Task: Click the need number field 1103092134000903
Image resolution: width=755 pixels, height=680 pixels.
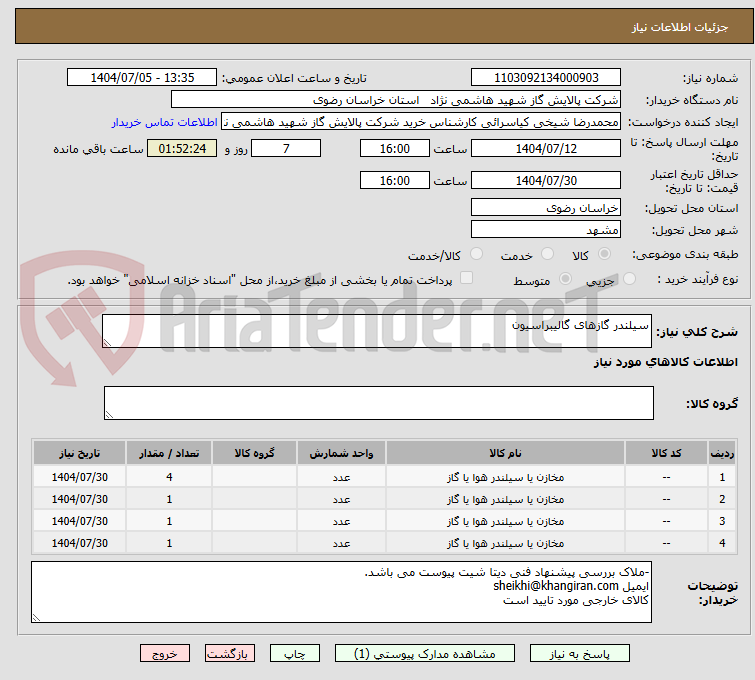Action: (x=546, y=78)
